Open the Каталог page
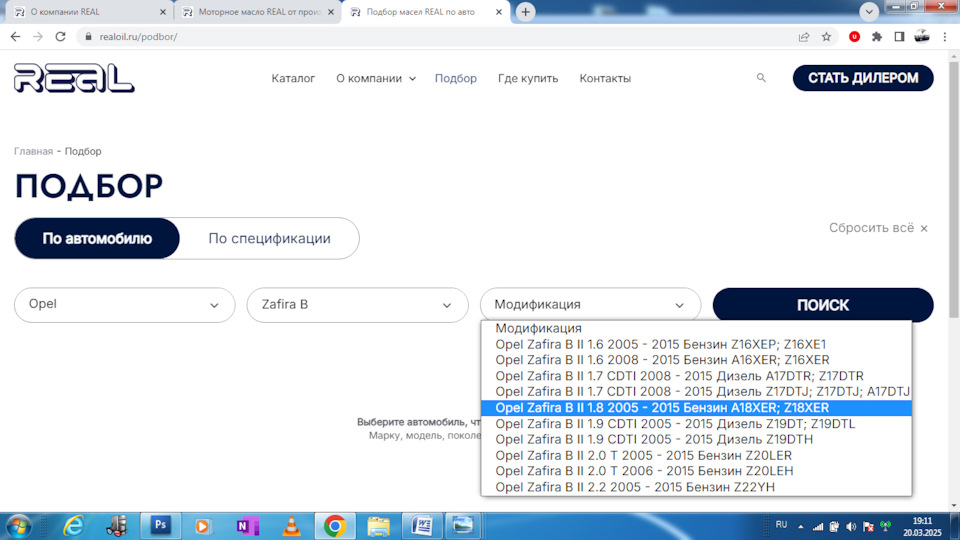The height and width of the screenshot is (540, 960). coord(293,78)
